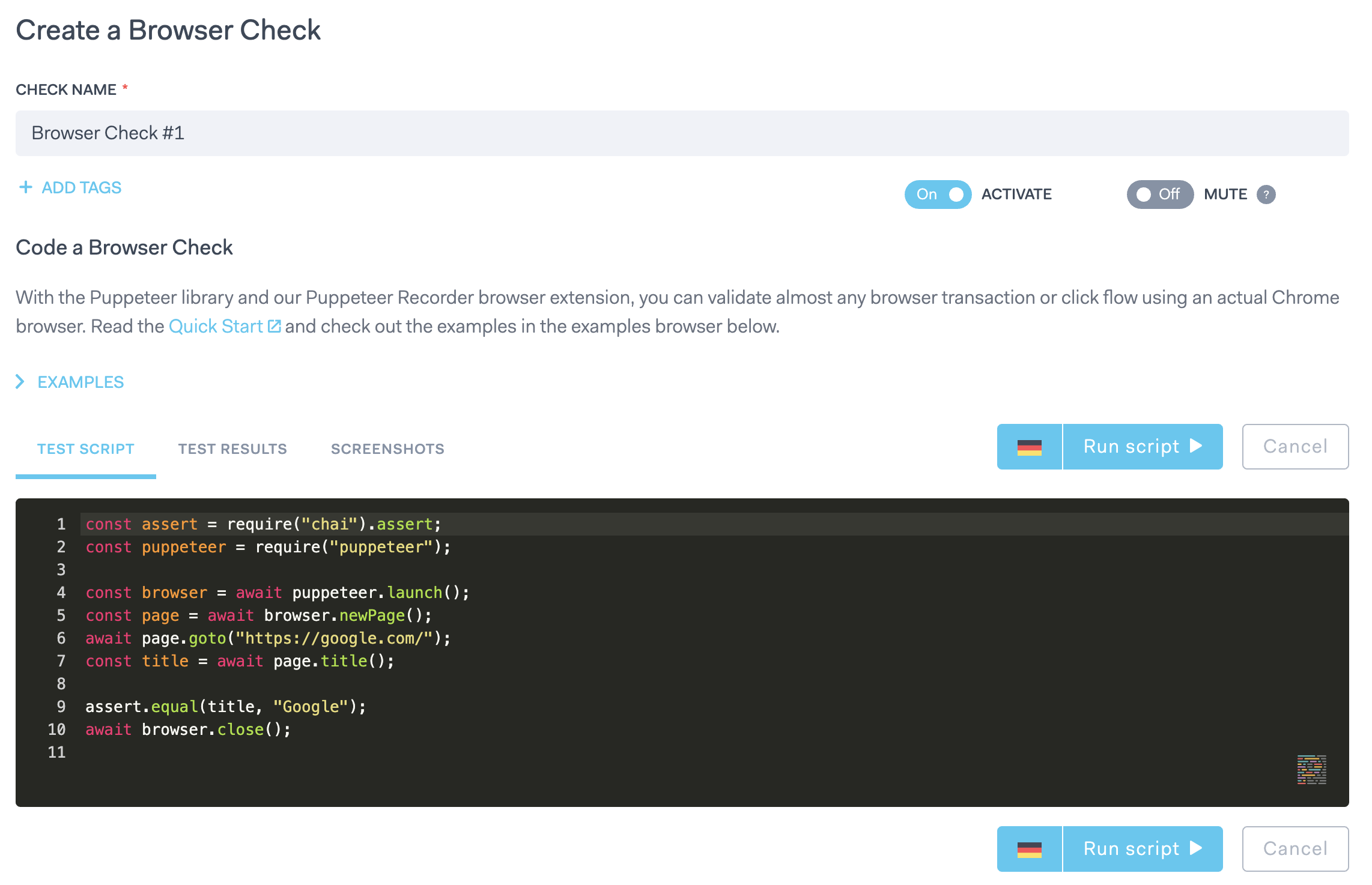
Task: Enable the MUTE toggle
Action: [1159, 194]
